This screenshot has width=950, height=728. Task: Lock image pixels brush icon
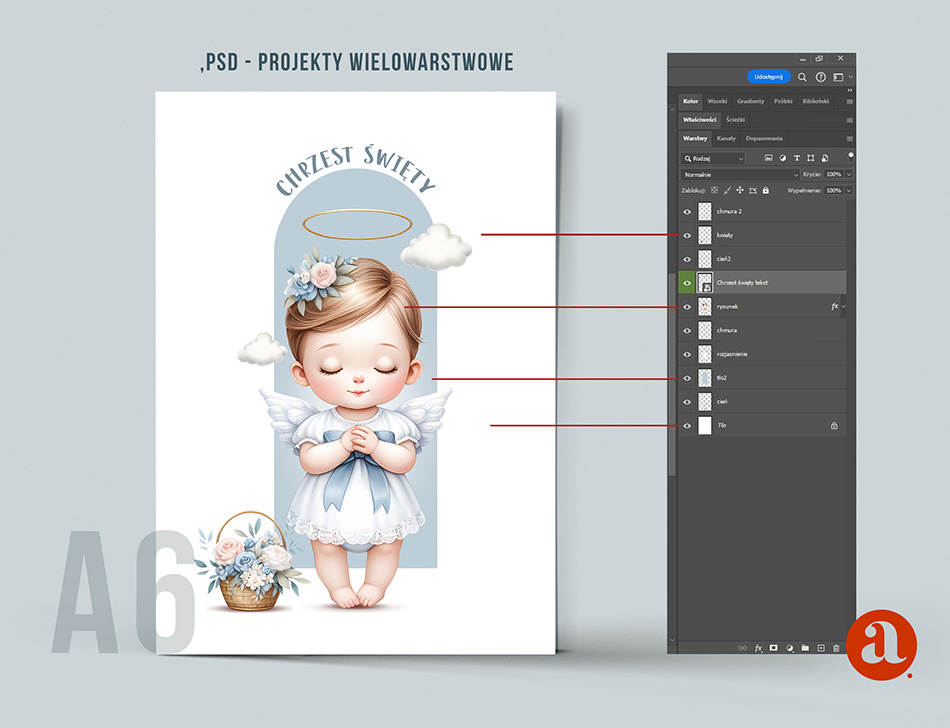[x=727, y=190]
